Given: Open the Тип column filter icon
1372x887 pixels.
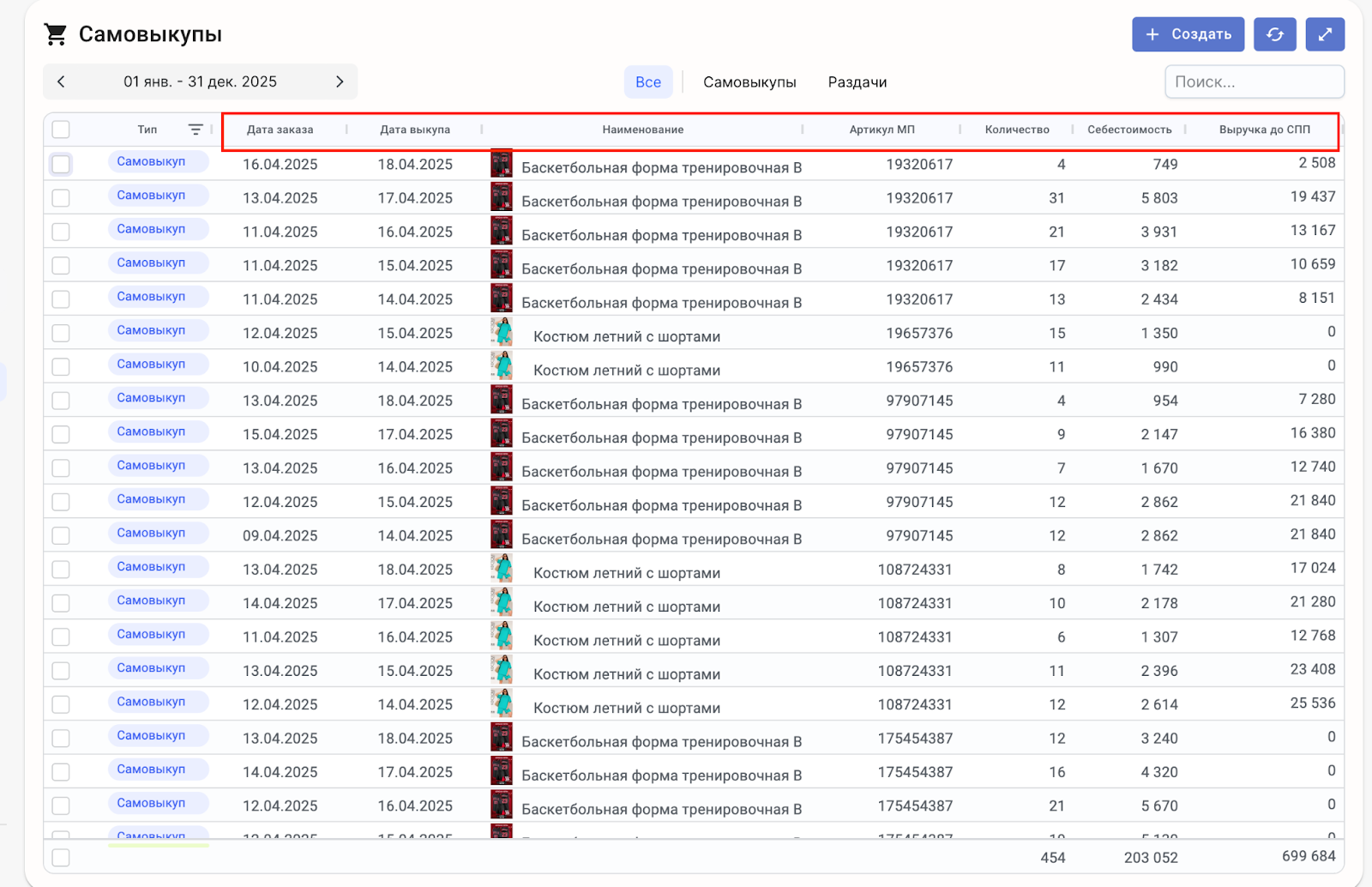Looking at the screenshot, I should 196,130.
